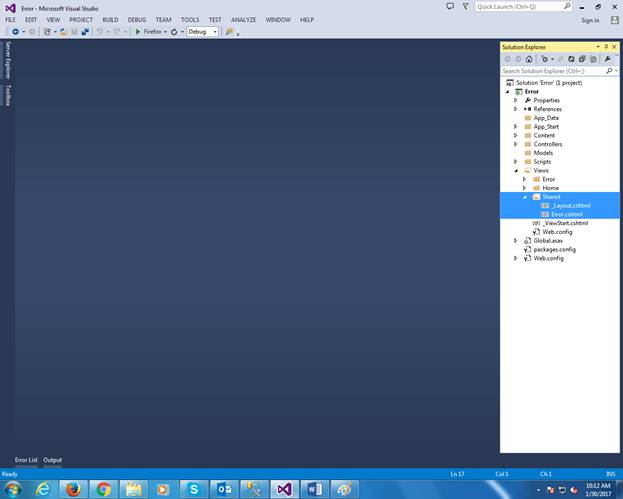
Task: Open the Toolbox side tab
Action: 8,95
